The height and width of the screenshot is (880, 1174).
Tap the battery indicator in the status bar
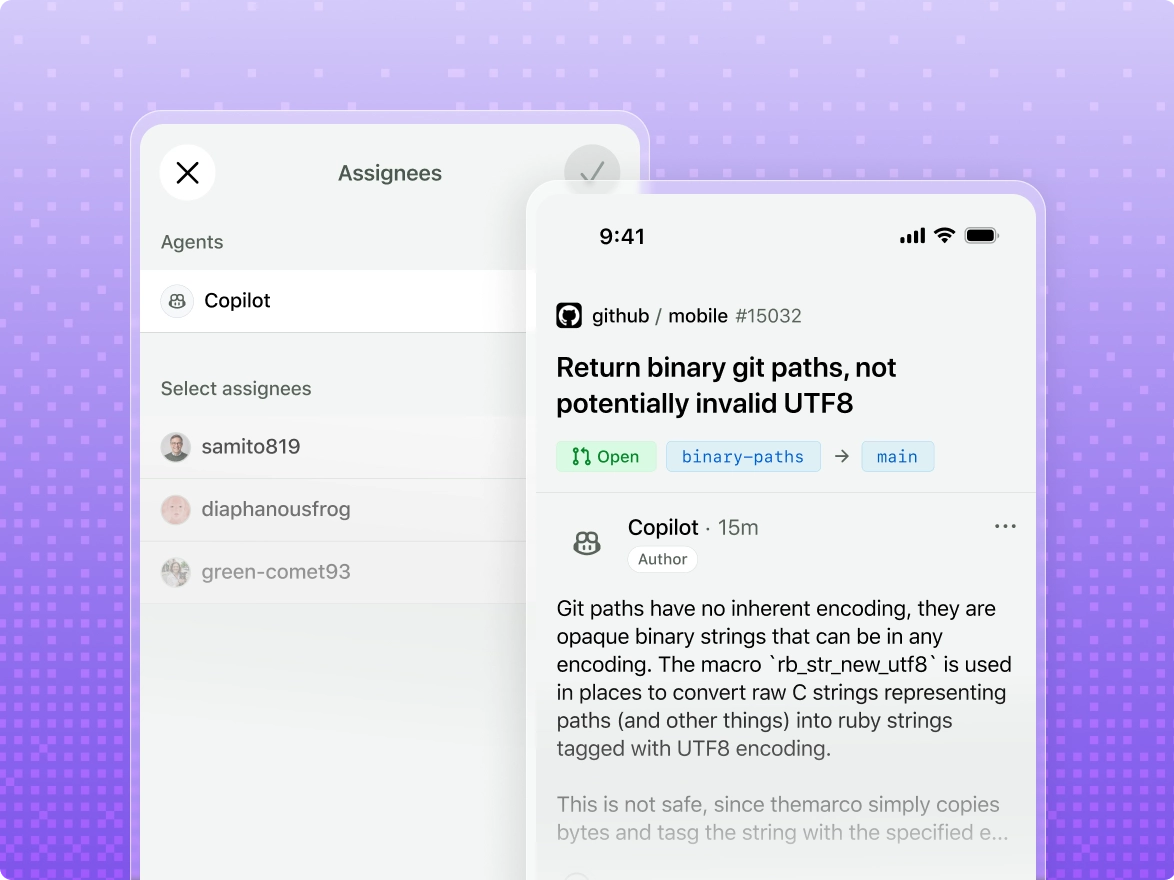[x=981, y=235]
